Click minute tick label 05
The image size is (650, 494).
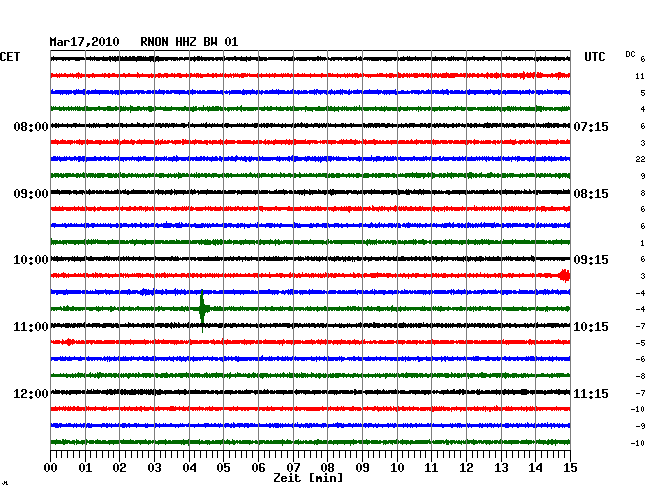pyautogui.click(x=223, y=467)
